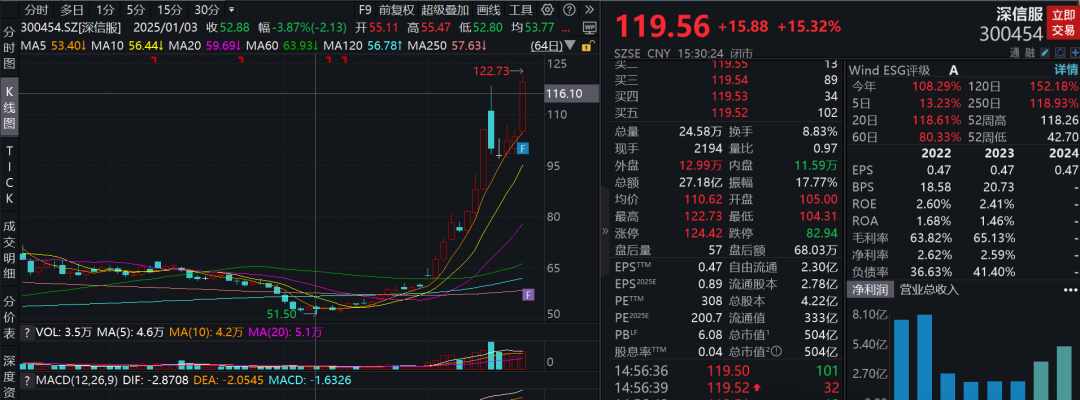Screen dimensions: 1080x400
Task: Open the 画线 drawing tool
Action: (x=488, y=10)
